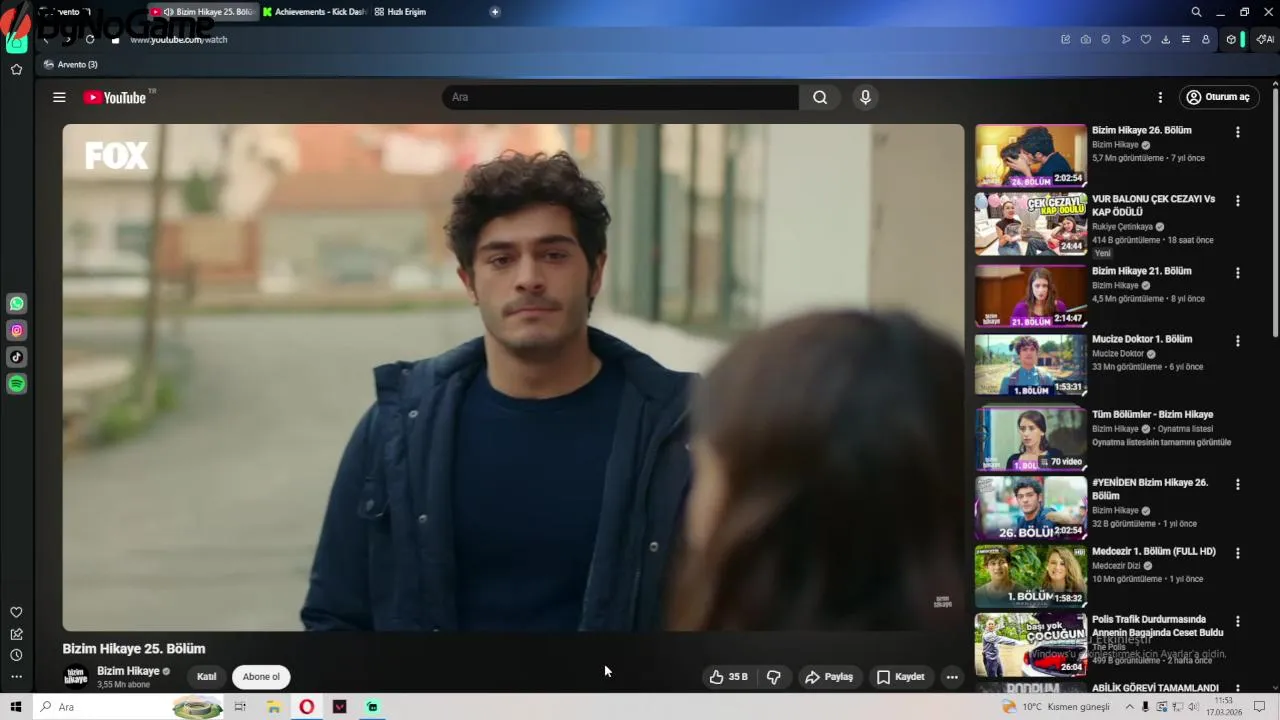1280x720 pixels.
Task: Dislike the video with thumbs down
Action: [773, 677]
